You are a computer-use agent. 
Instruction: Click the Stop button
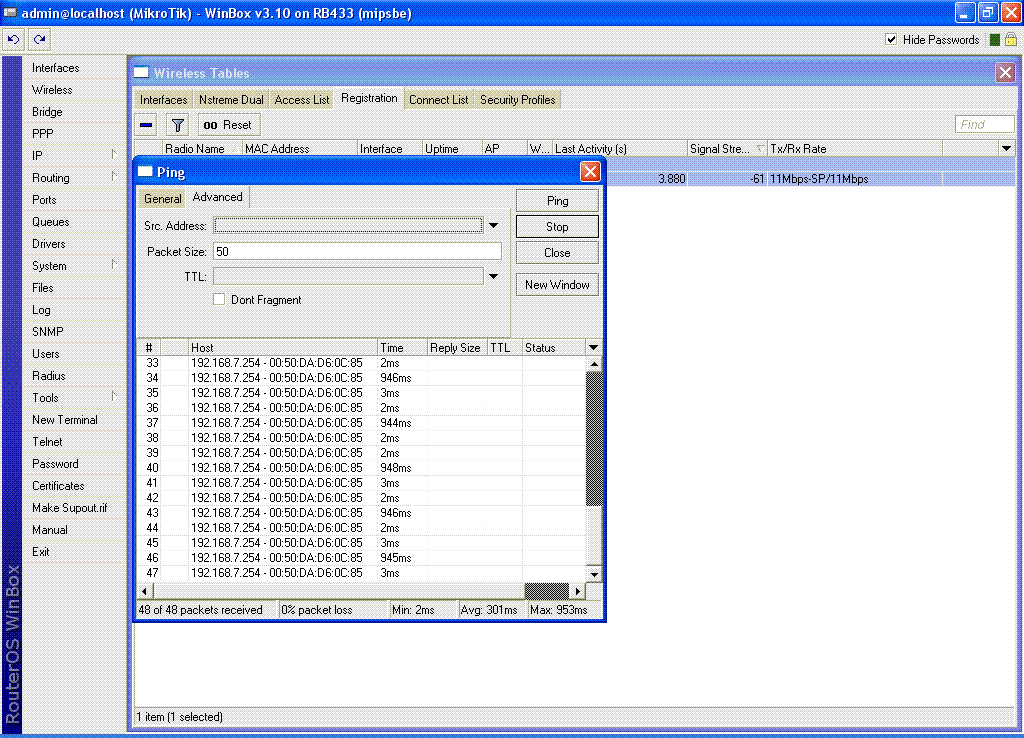[x=557, y=227]
